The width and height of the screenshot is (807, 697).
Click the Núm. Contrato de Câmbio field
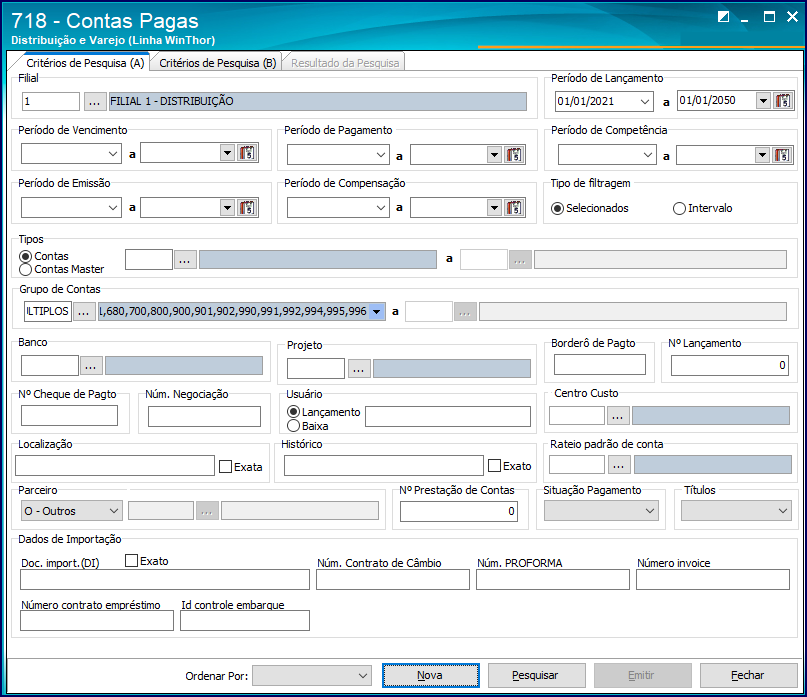coord(393,580)
